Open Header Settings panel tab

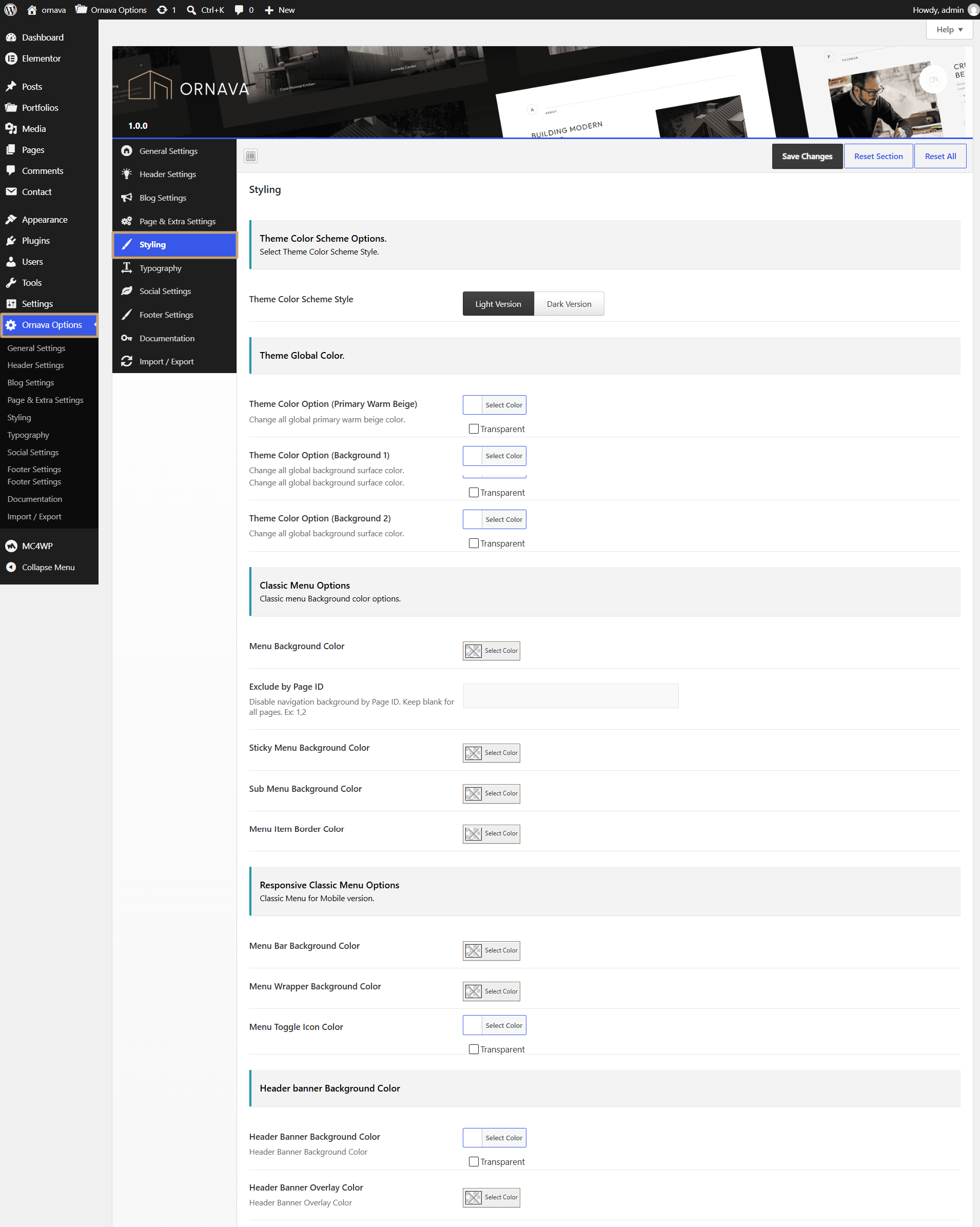click(174, 174)
